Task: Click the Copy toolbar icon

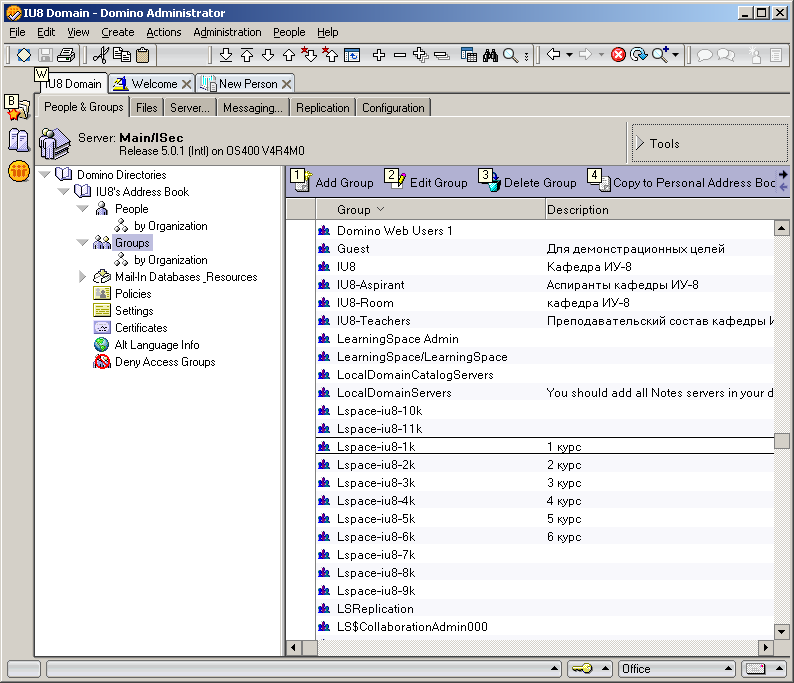Action: coord(122,55)
